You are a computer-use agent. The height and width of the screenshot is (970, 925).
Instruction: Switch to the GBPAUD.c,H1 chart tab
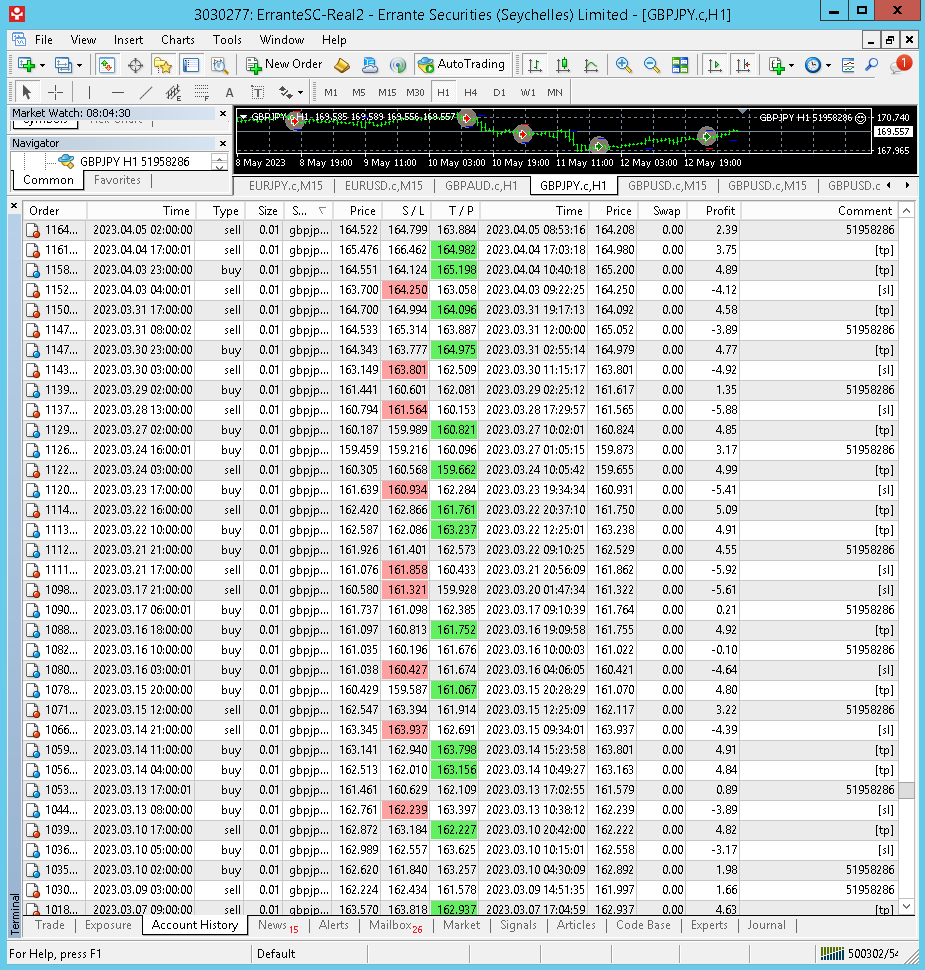(x=481, y=186)
